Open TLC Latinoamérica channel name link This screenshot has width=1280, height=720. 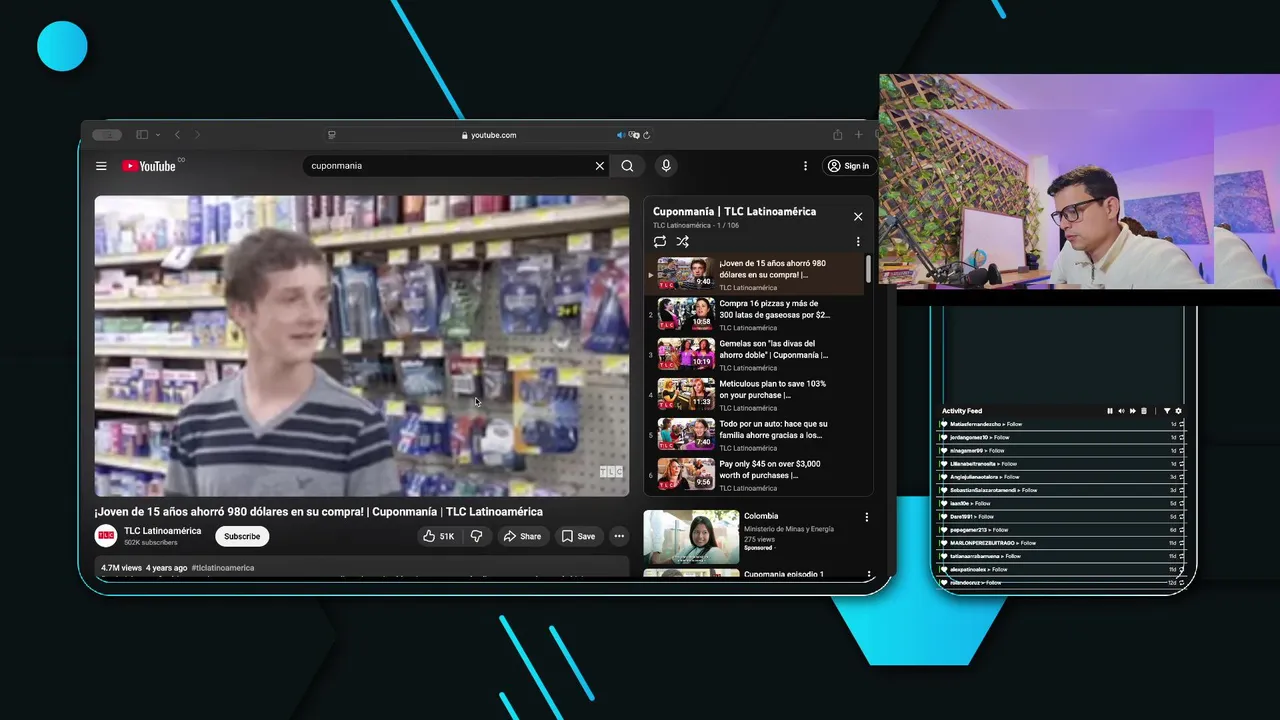coord(162,531)
